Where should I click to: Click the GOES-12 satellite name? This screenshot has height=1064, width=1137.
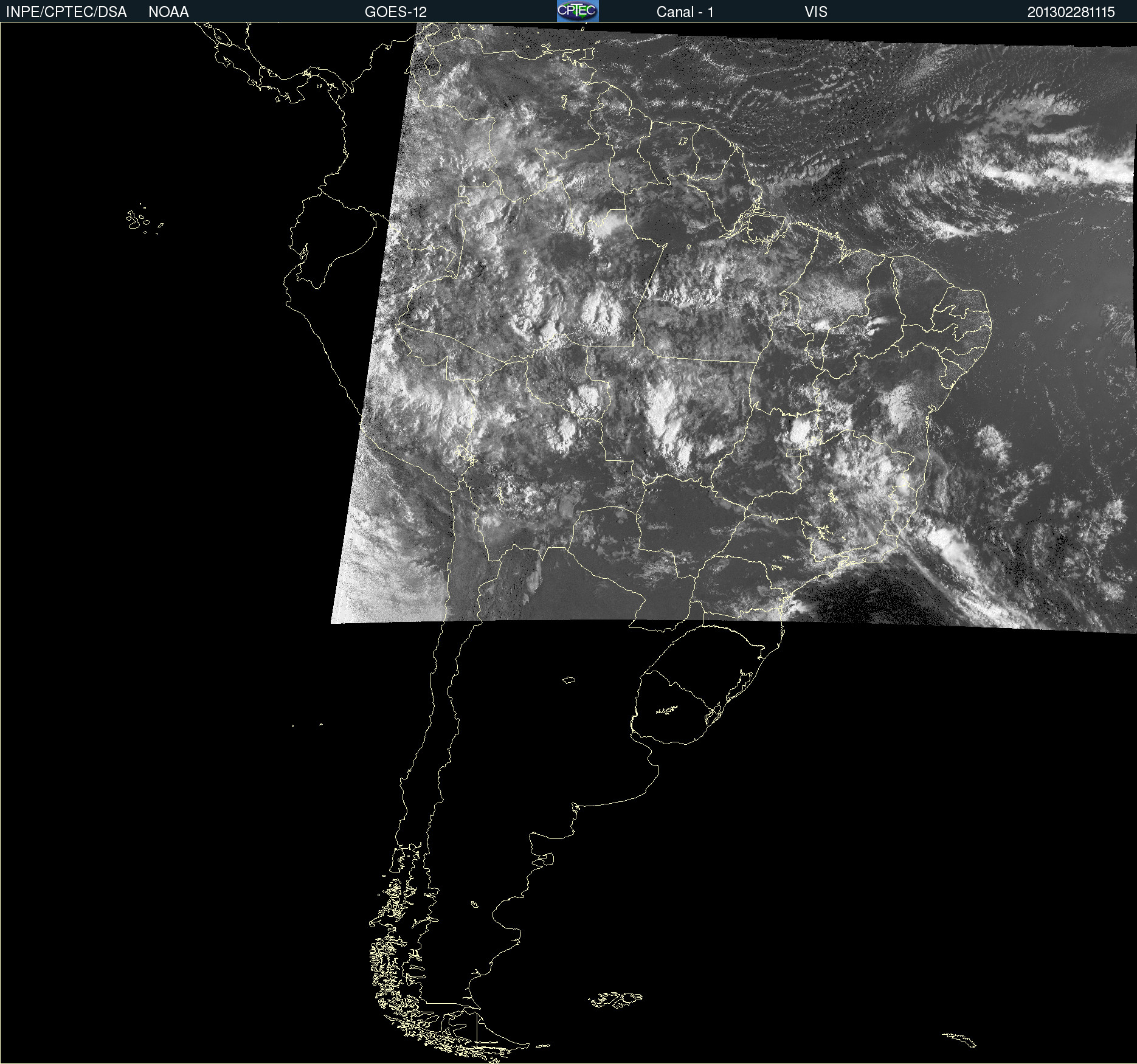point(396,12)
